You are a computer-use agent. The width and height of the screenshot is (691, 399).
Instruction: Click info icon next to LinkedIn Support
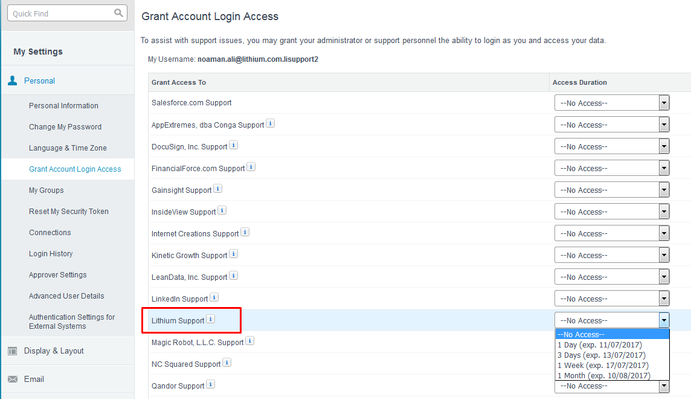[214, 297]
